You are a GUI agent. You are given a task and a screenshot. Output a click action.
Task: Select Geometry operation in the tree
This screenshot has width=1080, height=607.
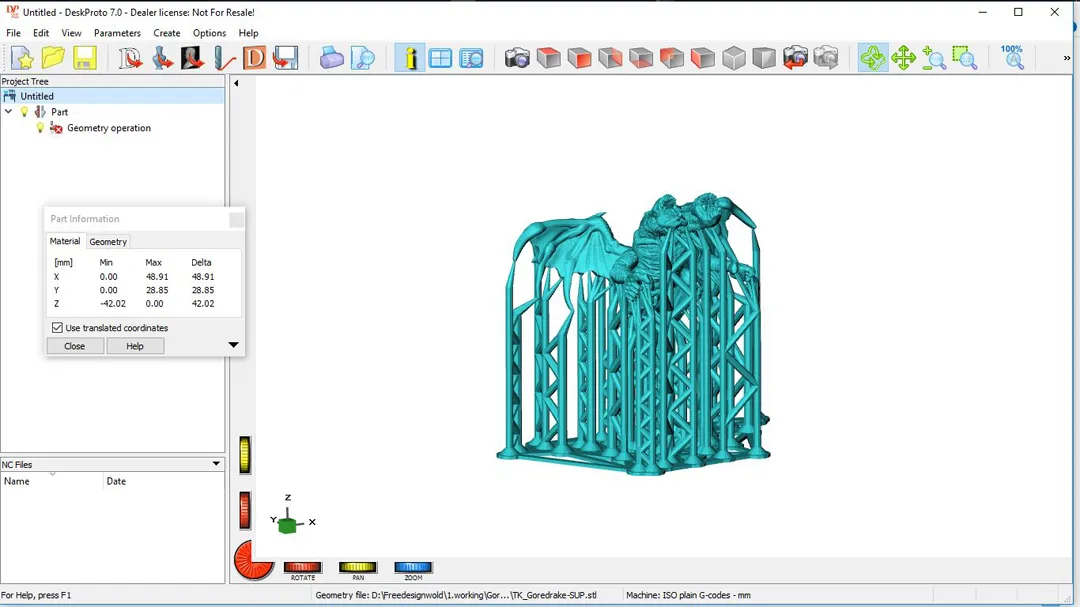click(x=109, y=128)
